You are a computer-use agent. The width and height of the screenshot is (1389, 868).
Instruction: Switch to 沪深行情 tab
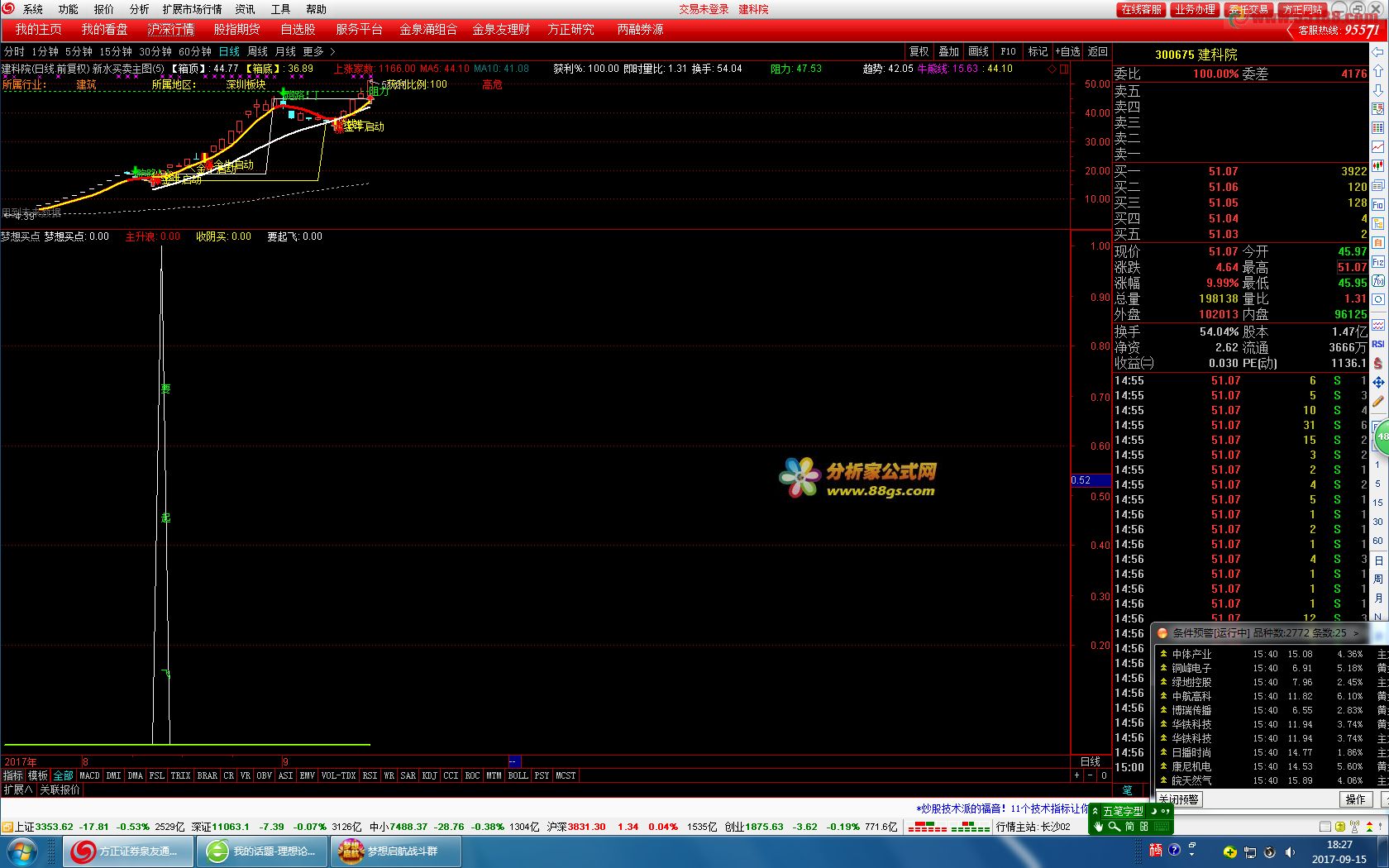pos(171,29)
